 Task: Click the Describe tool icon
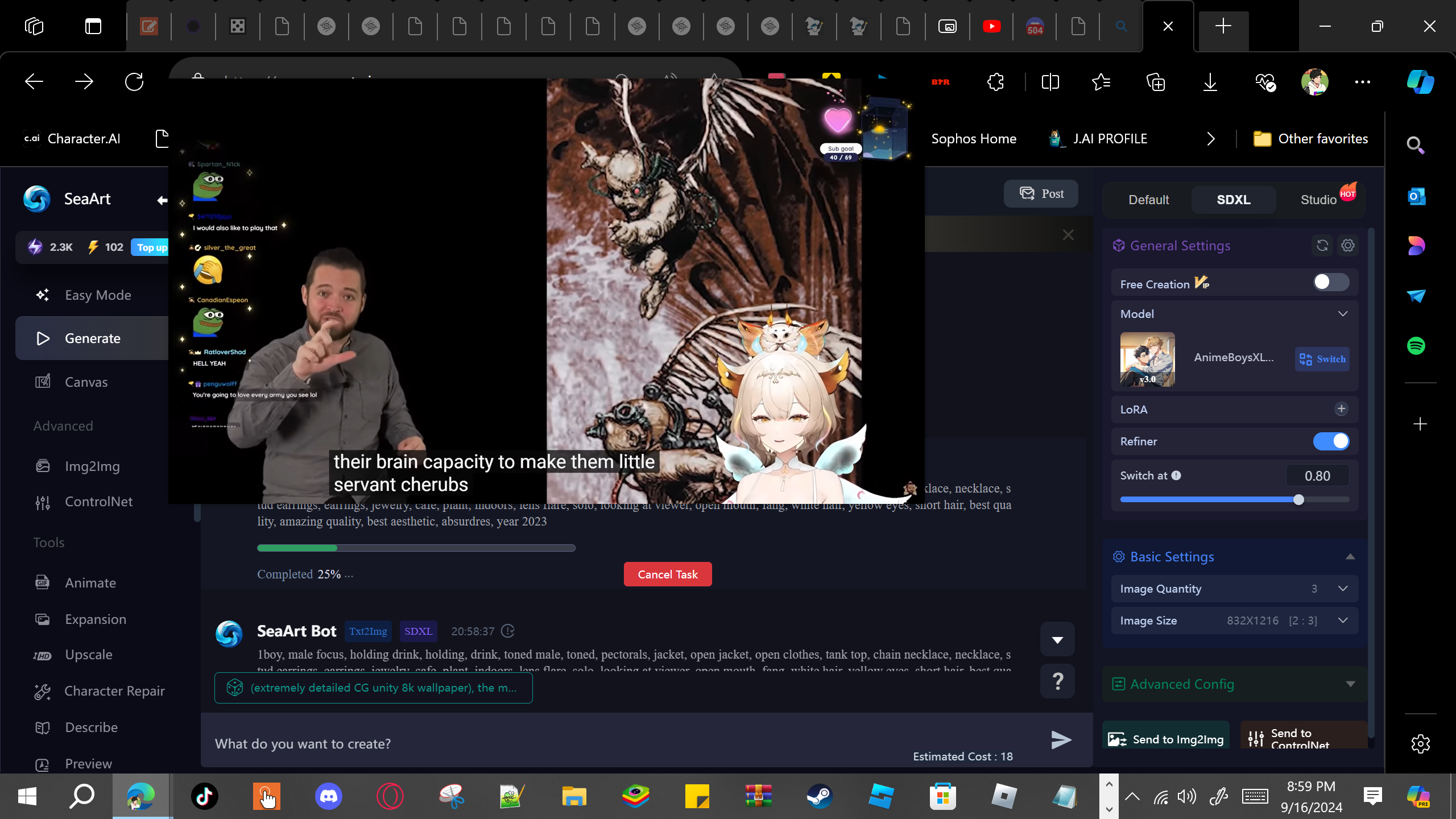pyautogui.click(x=43, y=728)
